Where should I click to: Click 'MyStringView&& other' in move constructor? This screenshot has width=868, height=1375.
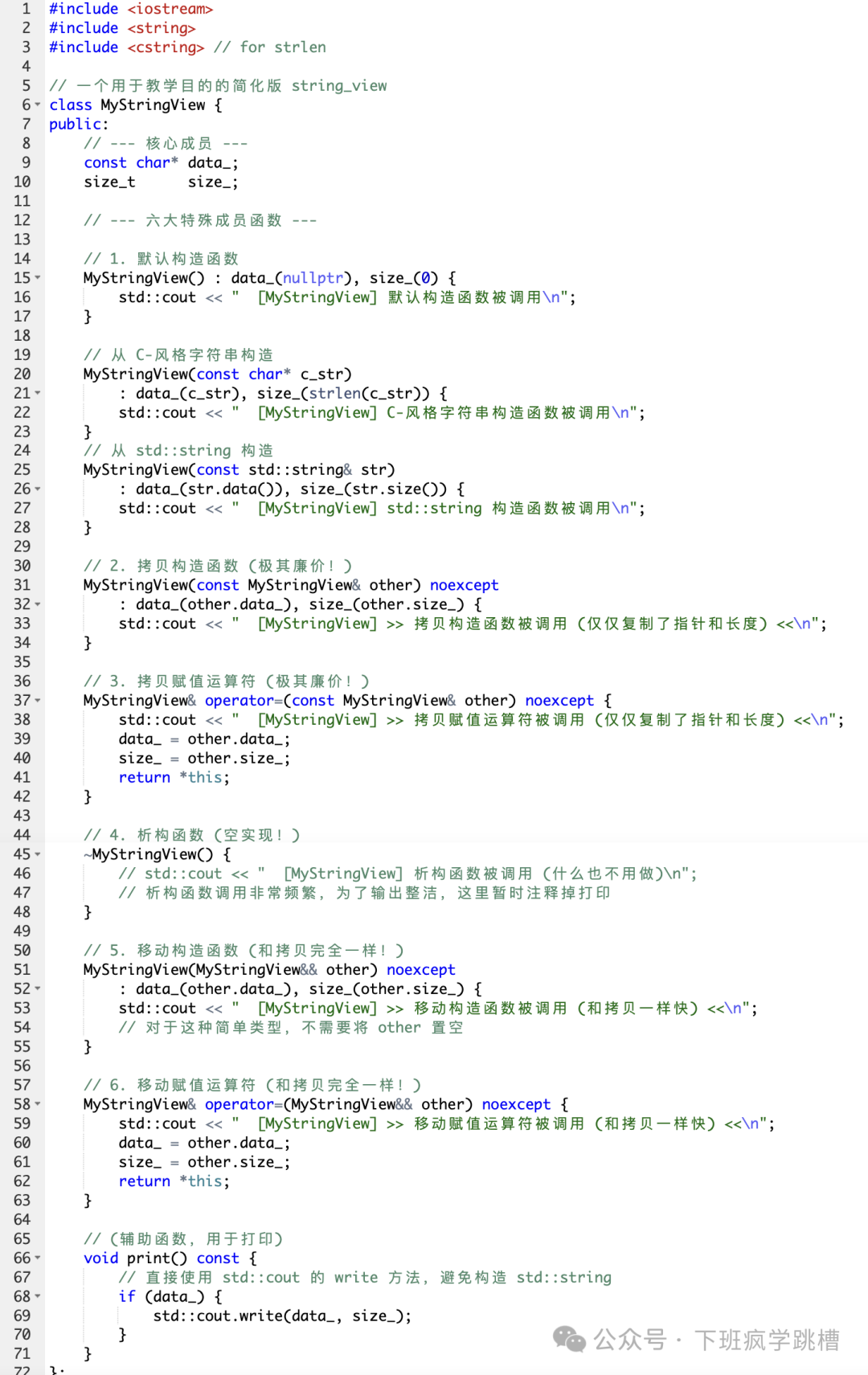pos(287,970)
